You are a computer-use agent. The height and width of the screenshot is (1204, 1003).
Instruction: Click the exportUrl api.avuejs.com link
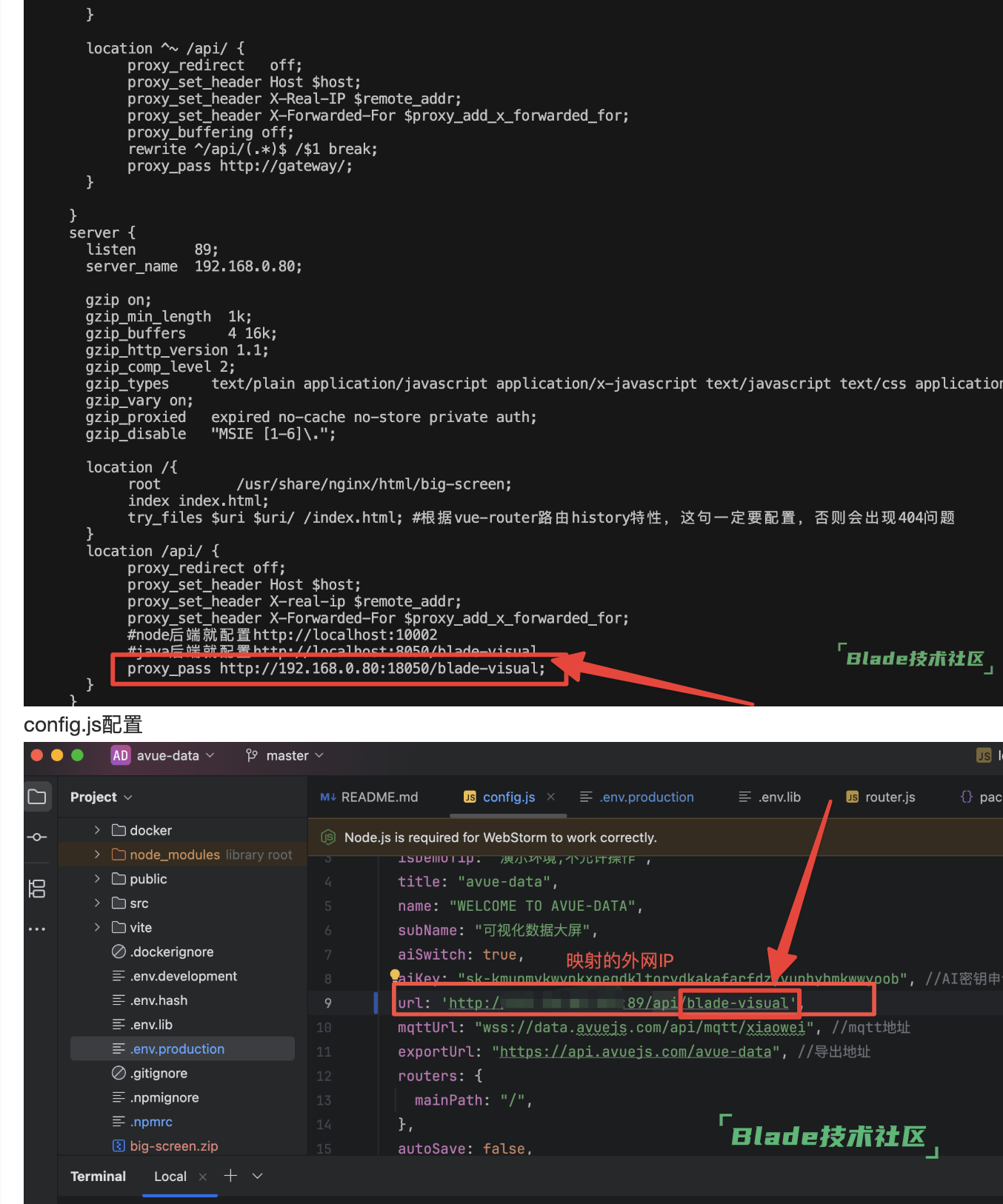click(636, 1051)
